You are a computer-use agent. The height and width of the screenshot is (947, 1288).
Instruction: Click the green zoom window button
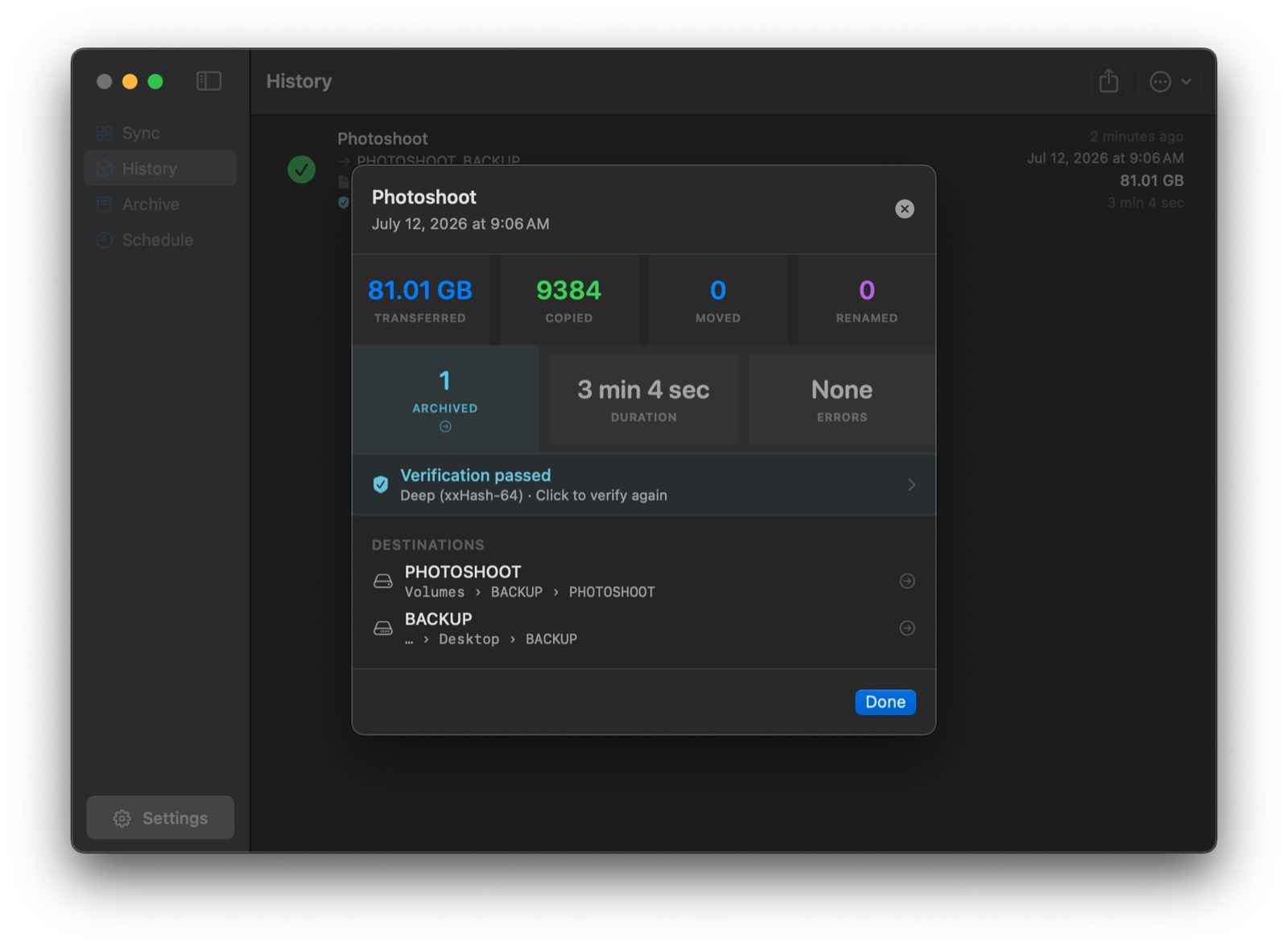point(155,81)
